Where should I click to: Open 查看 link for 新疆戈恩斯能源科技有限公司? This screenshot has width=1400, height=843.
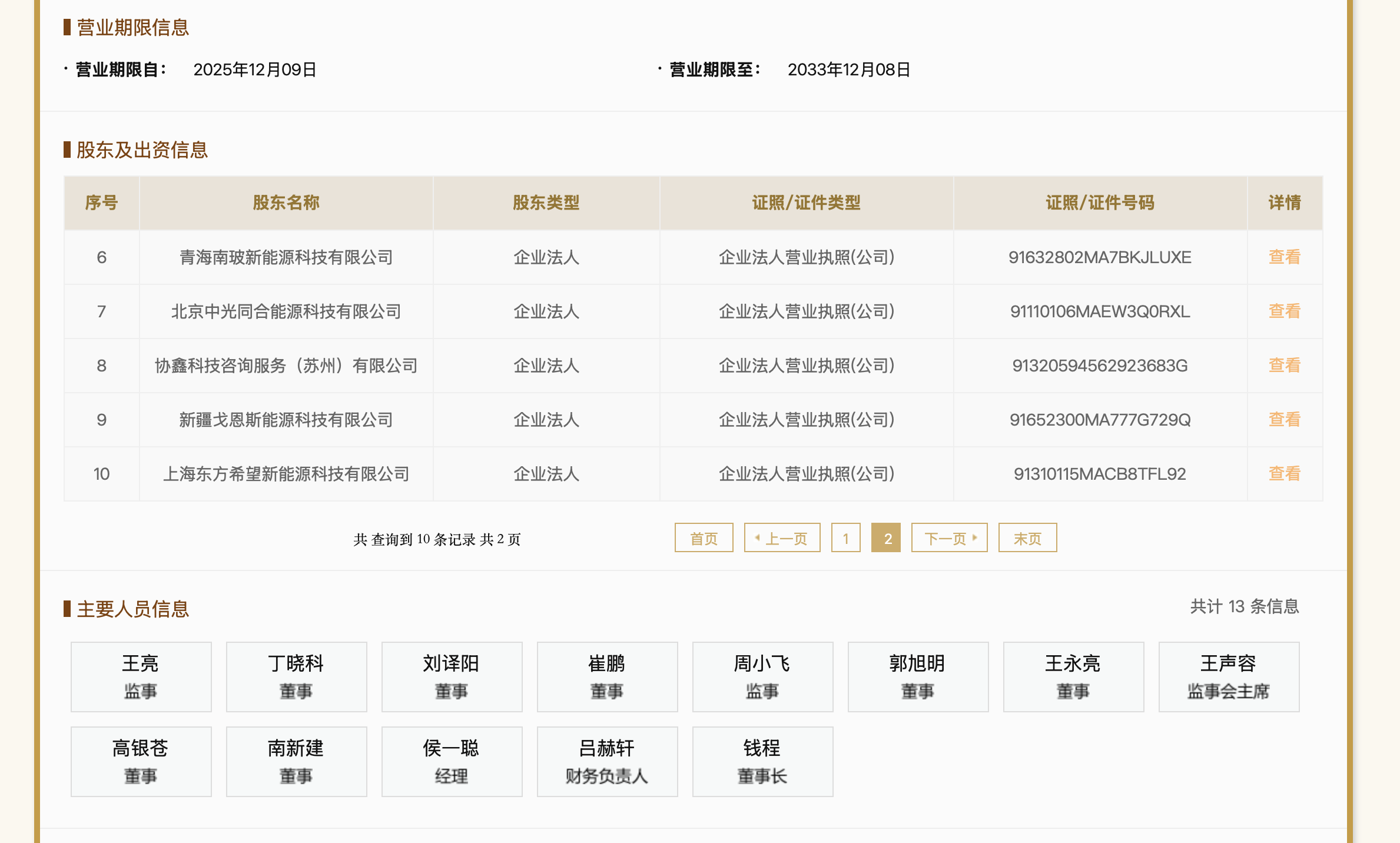click(x=1283, y=419)
